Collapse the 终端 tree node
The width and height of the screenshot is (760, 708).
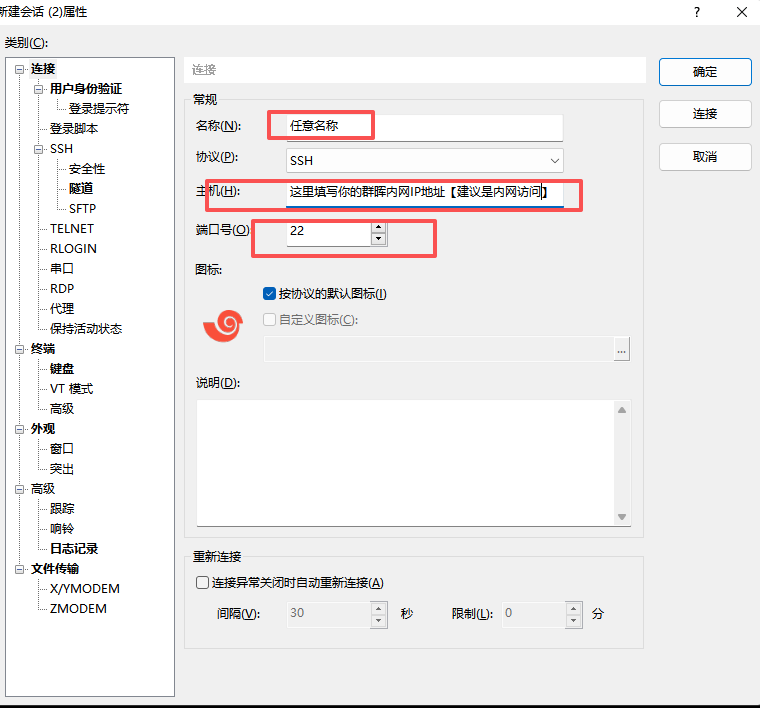point(19,349)
